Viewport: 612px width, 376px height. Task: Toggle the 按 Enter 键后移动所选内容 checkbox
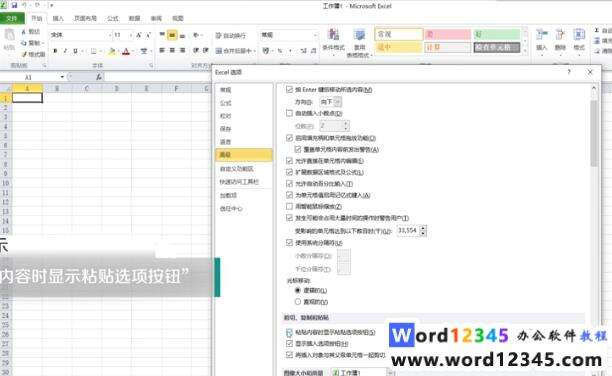(x=289, y=89)
